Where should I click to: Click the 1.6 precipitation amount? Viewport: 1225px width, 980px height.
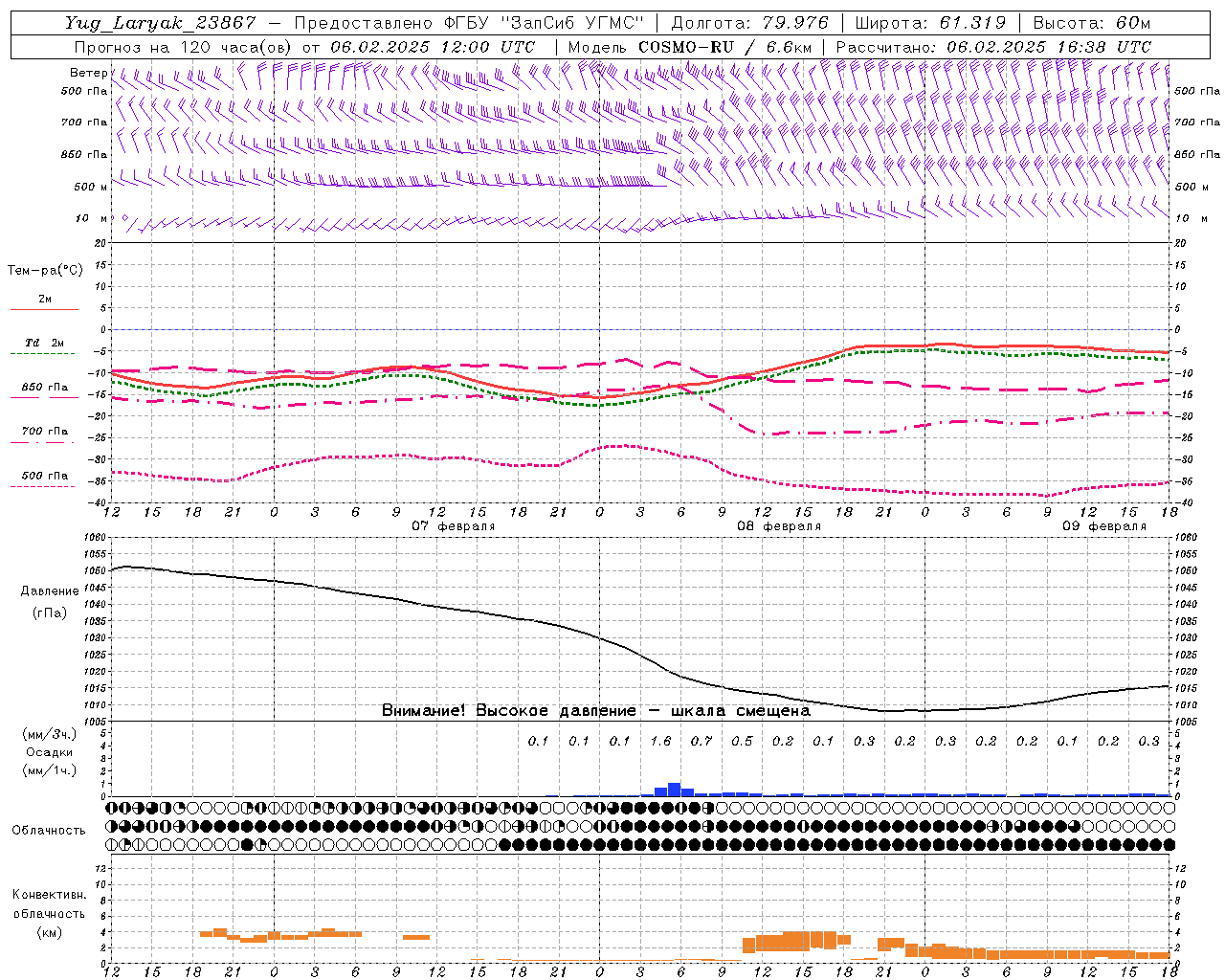pos(660,742)
